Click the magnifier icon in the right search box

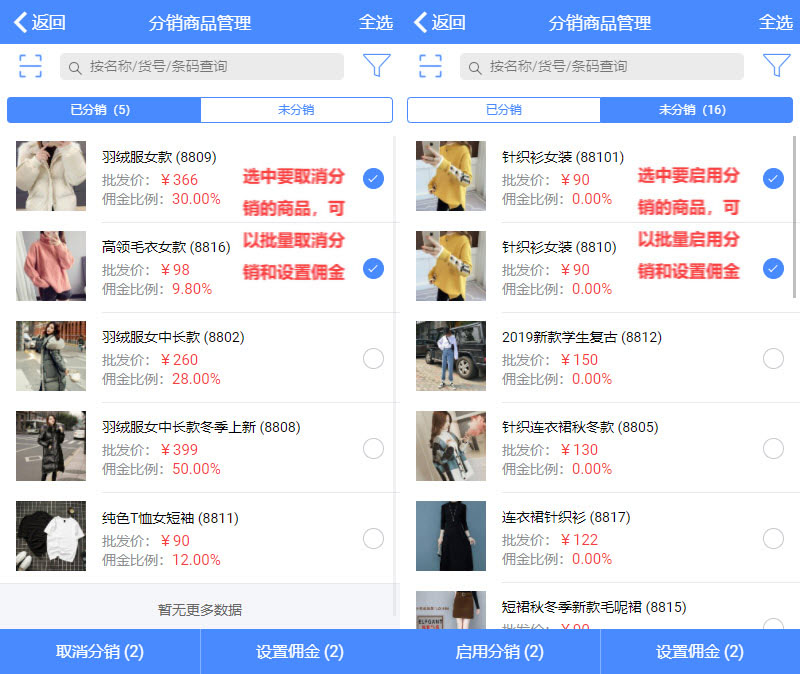coord(475,67)
